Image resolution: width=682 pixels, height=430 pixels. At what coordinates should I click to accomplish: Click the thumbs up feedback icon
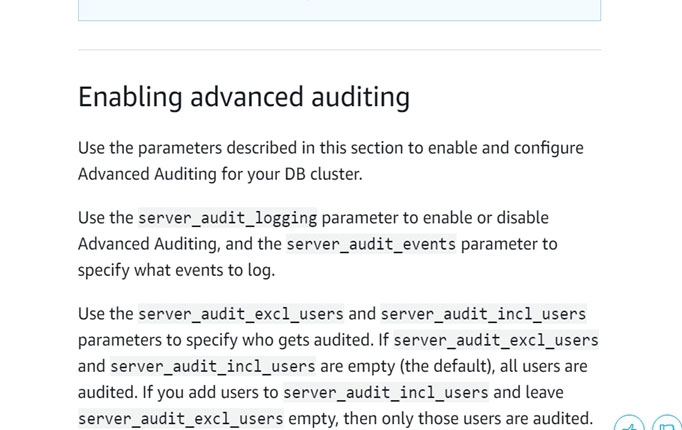pyautogui.click(x=630, y=424)
